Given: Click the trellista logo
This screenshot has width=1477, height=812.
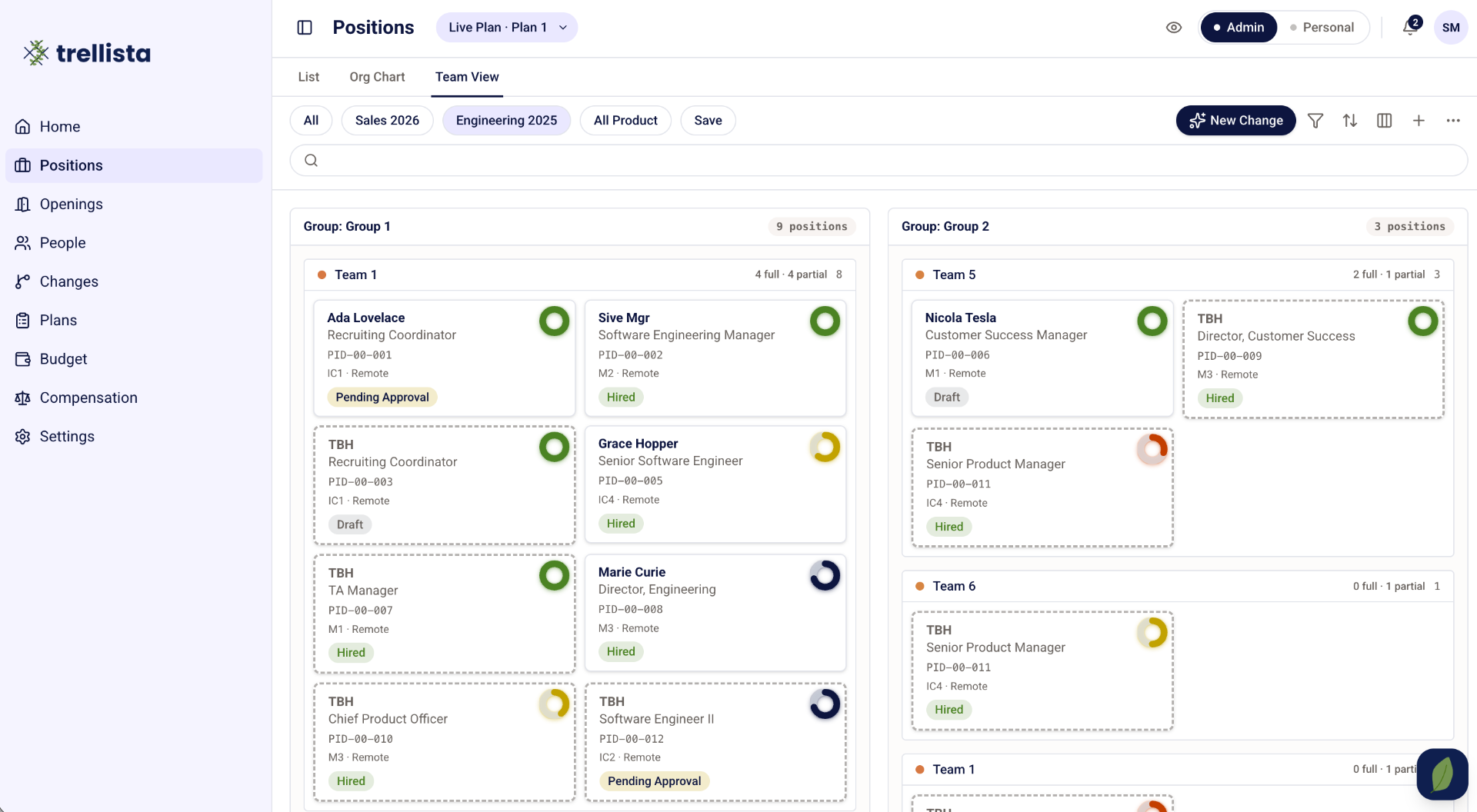Looking at the screenshot, I should [87, 53].
